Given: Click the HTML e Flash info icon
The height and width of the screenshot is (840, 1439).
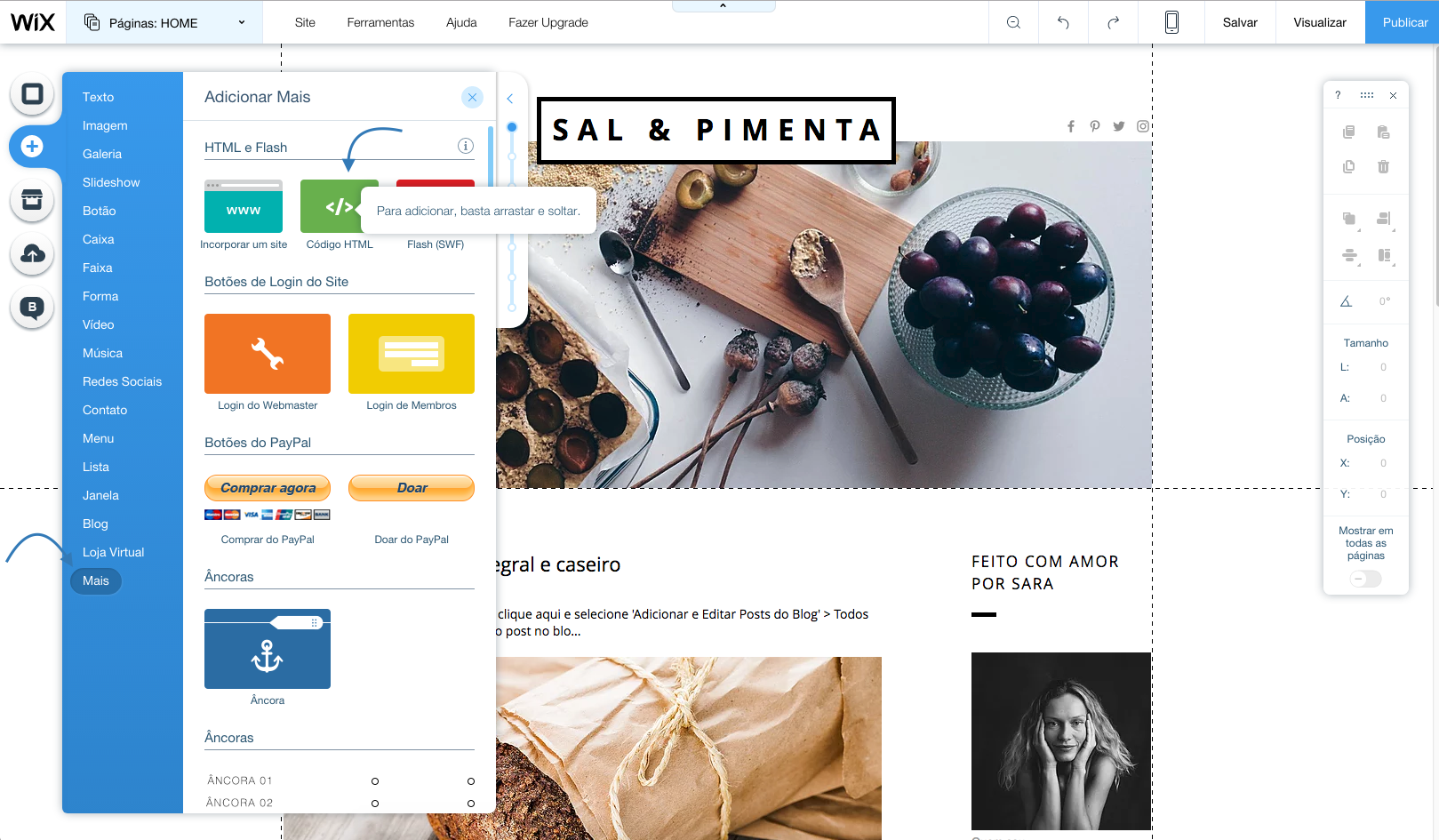Looking at the screenshot, I should click(466, 146).
